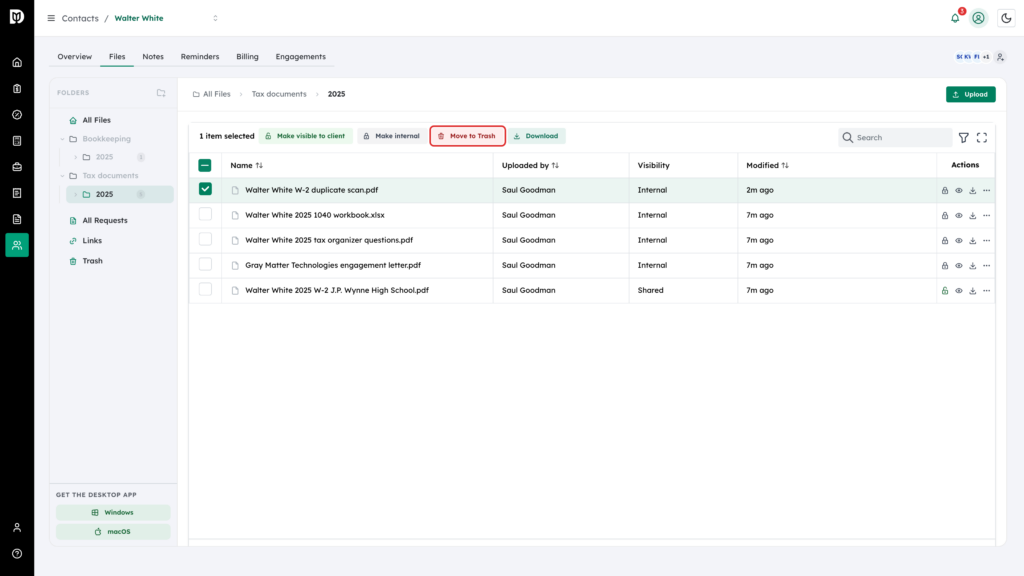Click lock icon for 1040 workbook.xlsx row

click(x=944, y=216)
